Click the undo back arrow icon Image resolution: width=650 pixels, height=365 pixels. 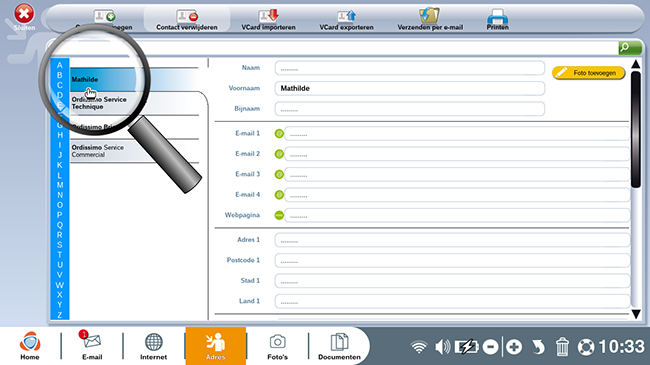[x=538, y=347]
